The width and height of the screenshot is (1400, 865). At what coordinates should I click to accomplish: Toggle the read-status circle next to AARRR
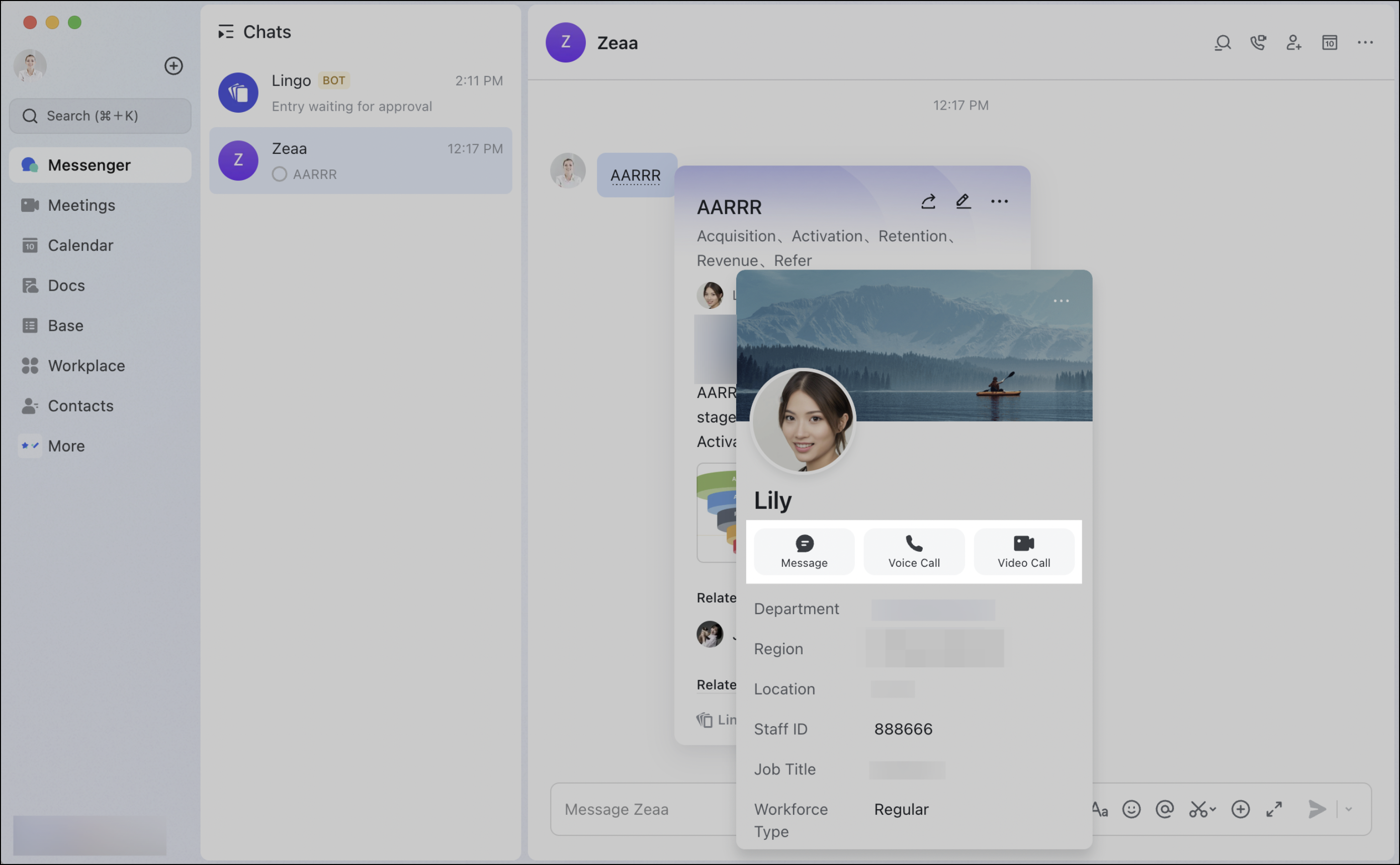point(279,174)
